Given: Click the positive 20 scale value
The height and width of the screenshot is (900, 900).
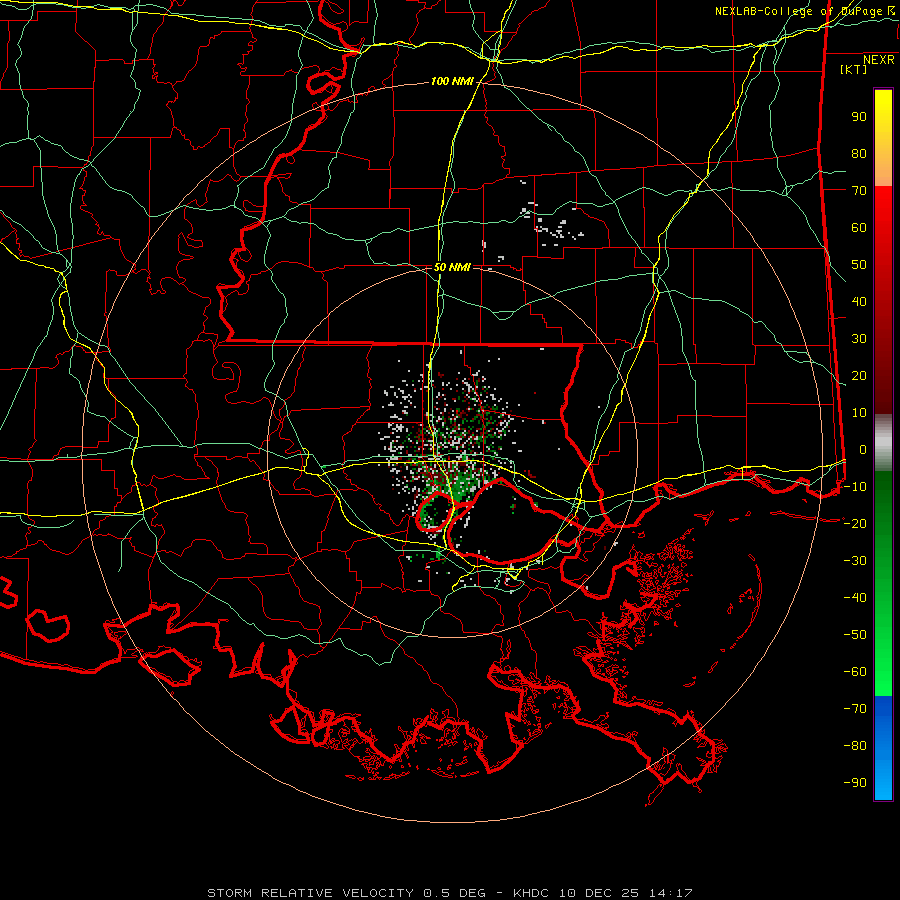Looking at the screenshot, I should pyautogui.click(x=859, y=375).
